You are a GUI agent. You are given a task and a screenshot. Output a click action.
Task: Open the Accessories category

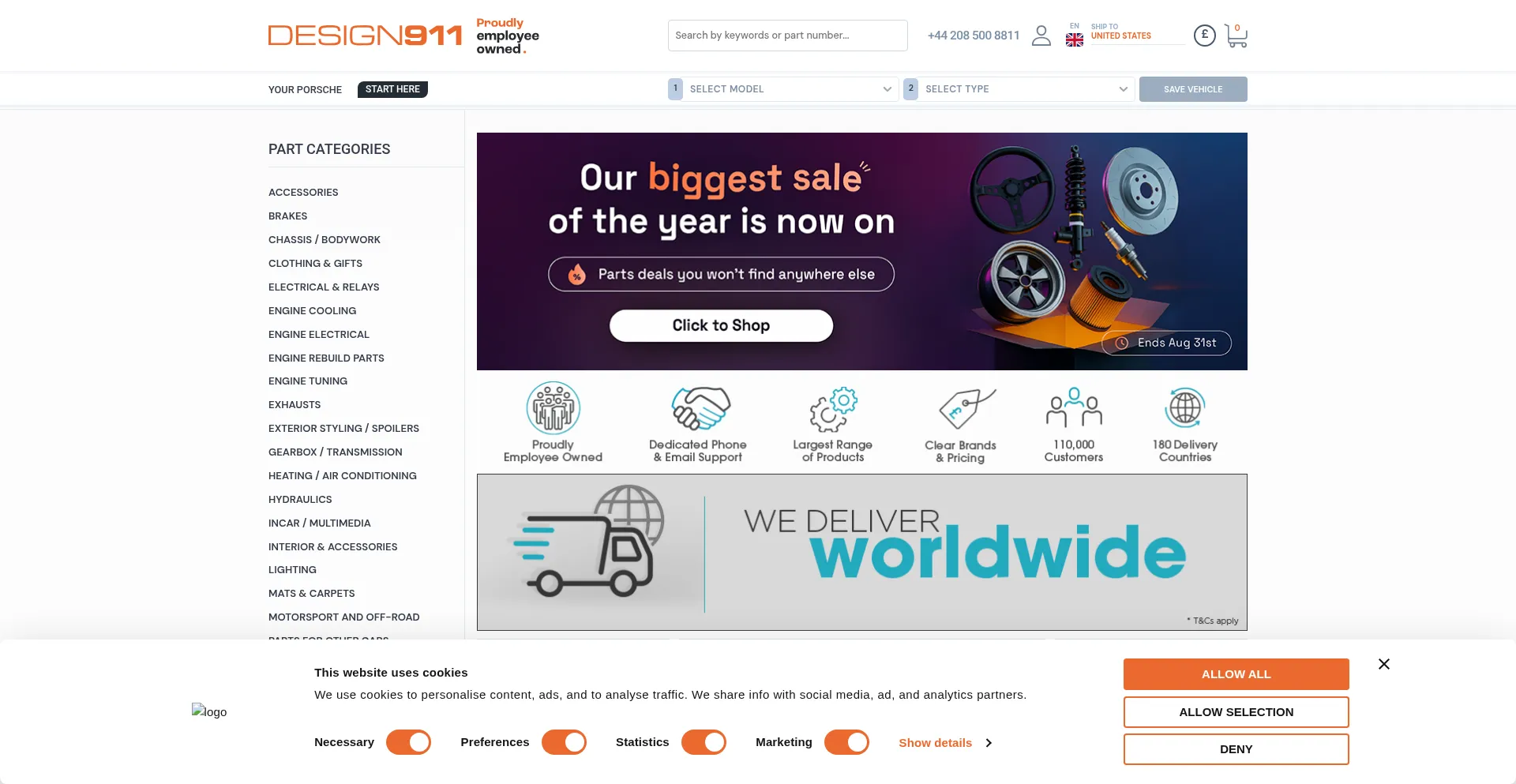click(x=303, y=193)
